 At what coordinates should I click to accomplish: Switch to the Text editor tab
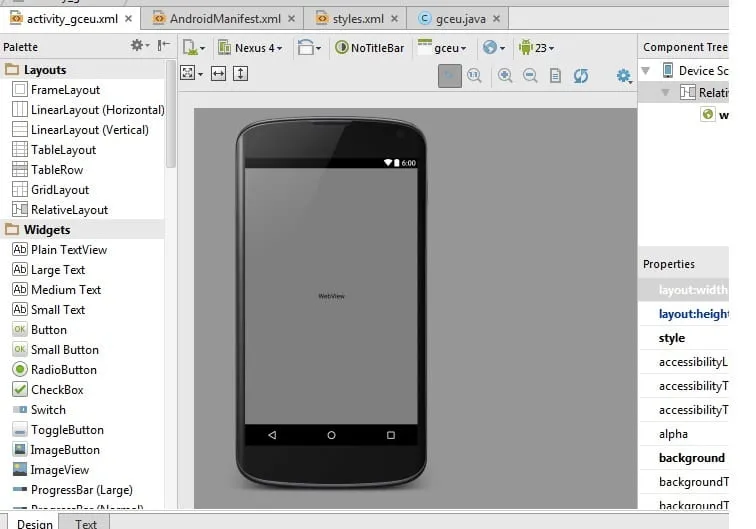tap(86, 523)
